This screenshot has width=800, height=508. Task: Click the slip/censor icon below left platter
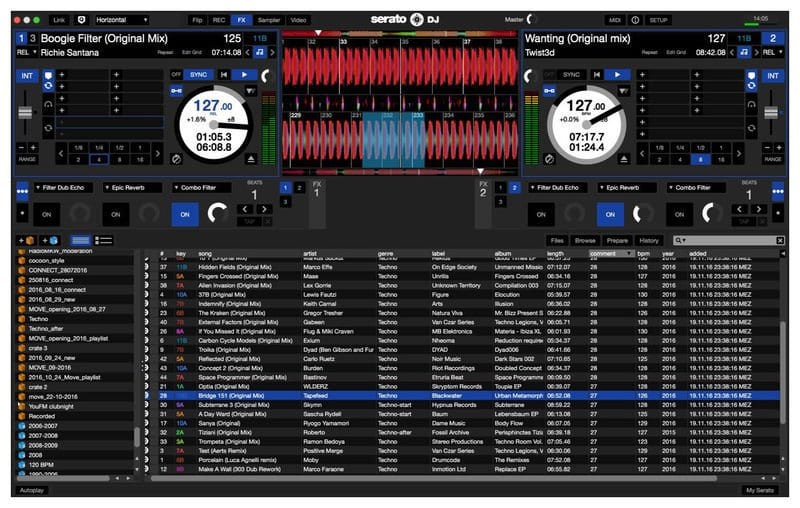click(177, 159)
